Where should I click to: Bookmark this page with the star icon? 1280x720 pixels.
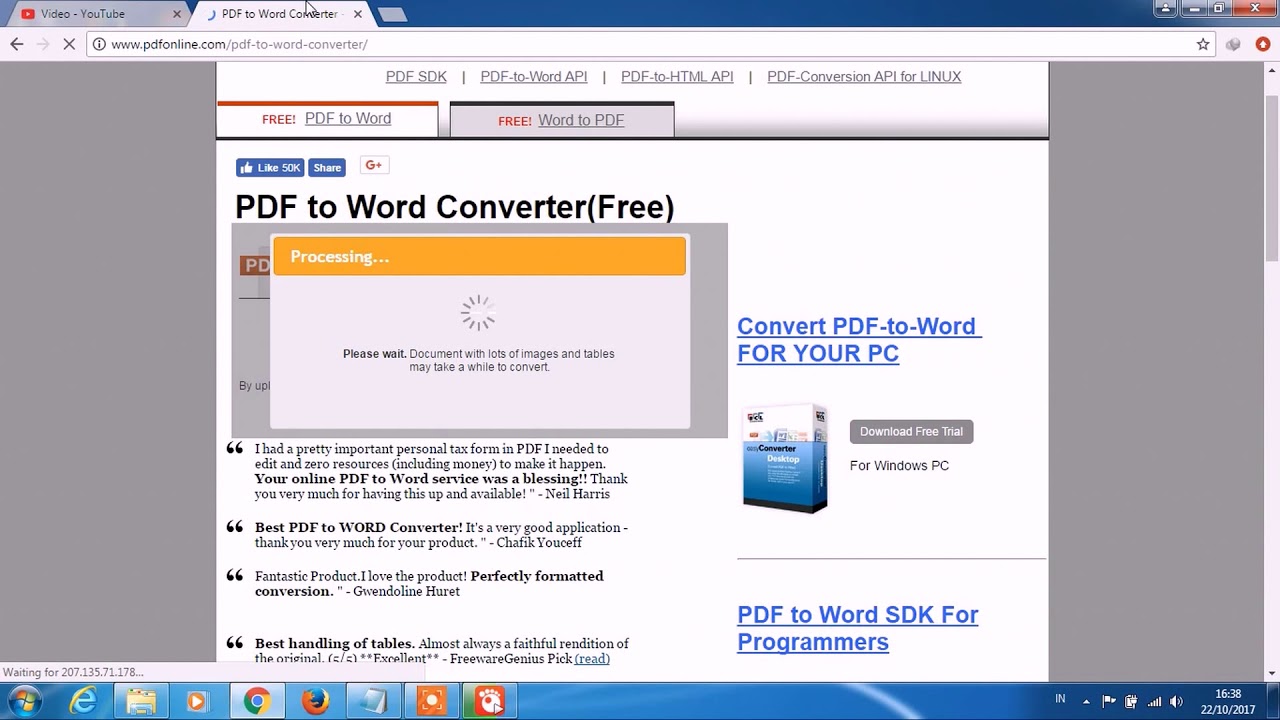pyautogui.click(x=1203, y=44)
